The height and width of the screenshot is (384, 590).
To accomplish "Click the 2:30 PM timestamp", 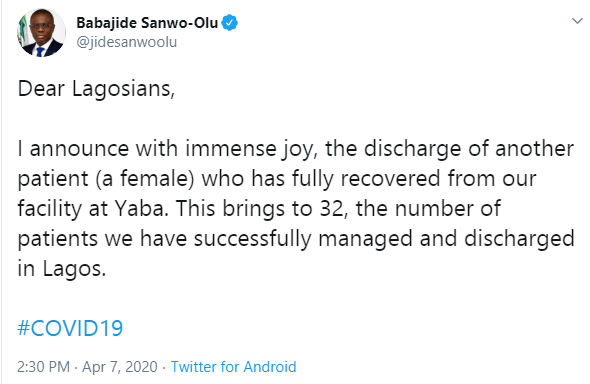I will (x=44, y=367).
